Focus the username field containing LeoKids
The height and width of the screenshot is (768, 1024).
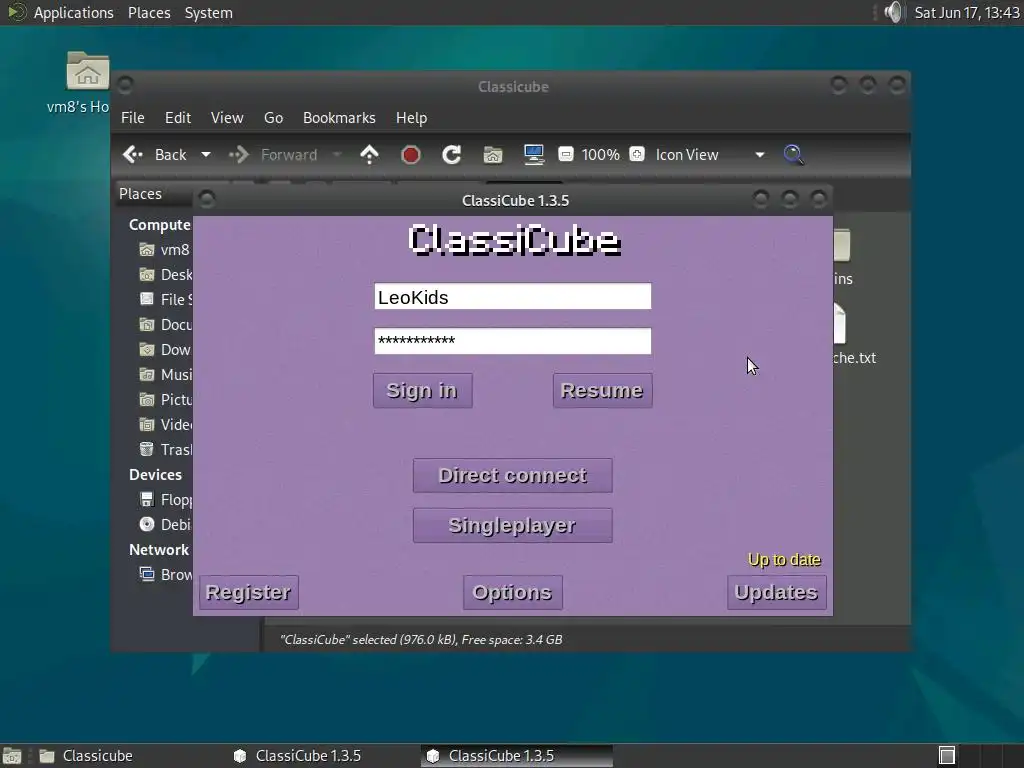[513, 296]
